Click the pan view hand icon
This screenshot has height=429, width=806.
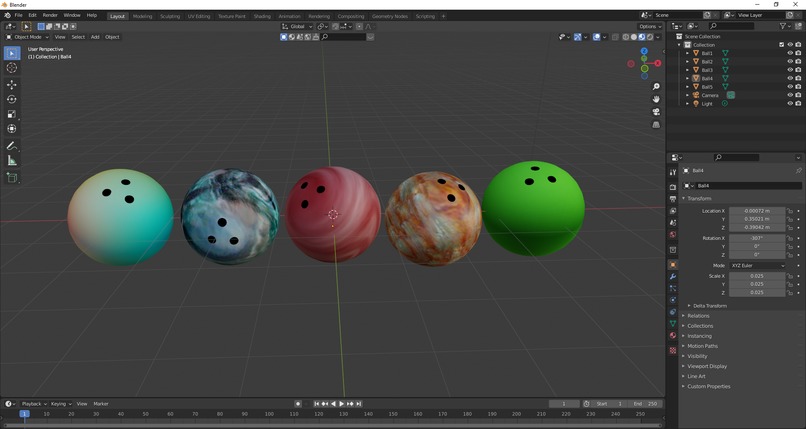(656, 99)
